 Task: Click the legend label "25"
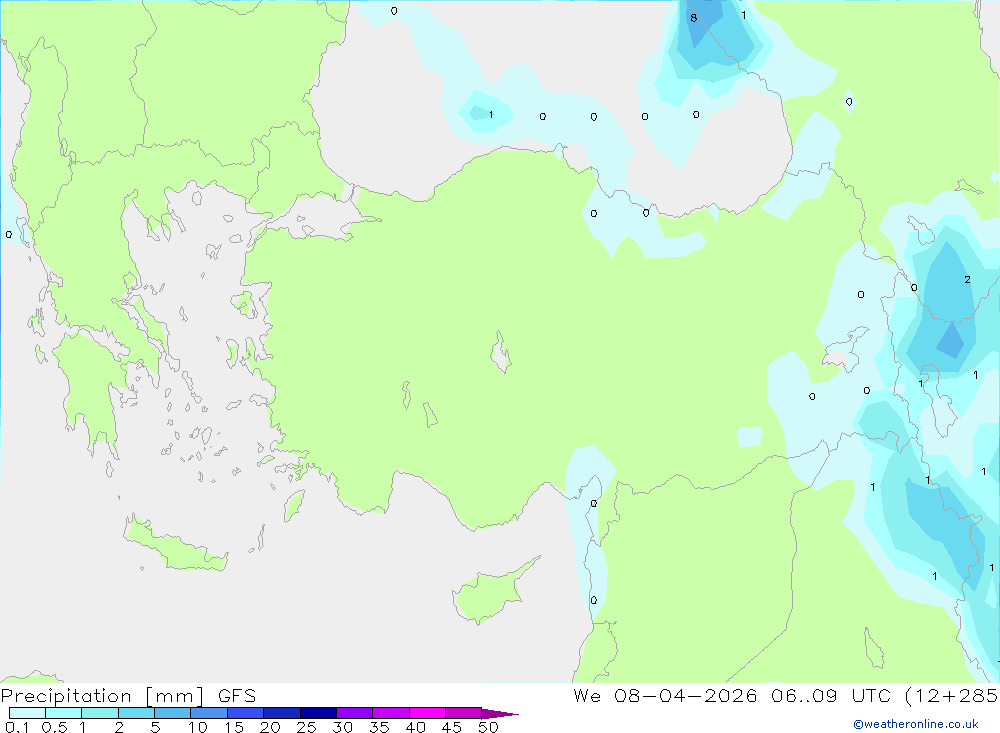point(307,727)
